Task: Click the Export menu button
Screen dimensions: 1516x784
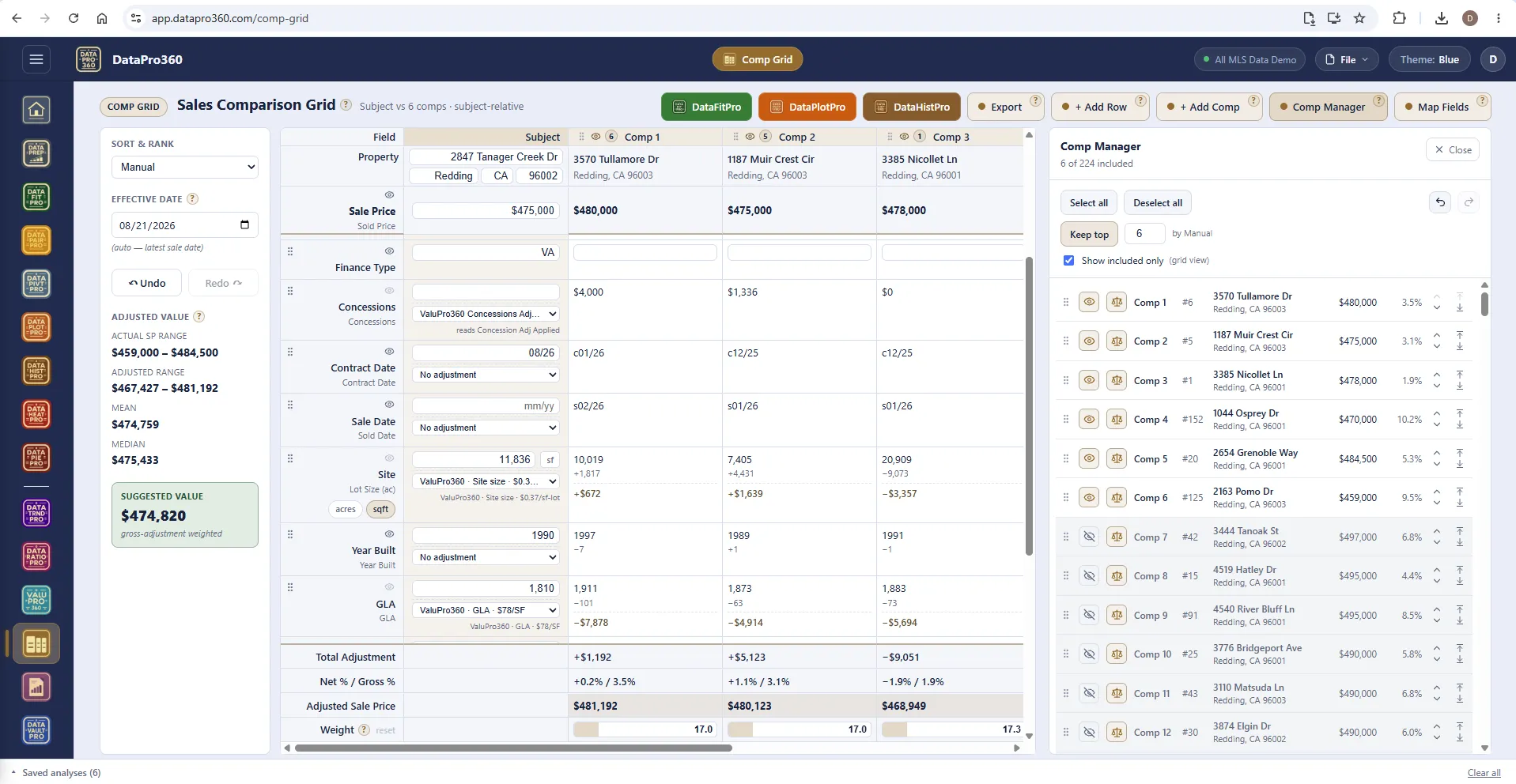Action: [1006, 107]
